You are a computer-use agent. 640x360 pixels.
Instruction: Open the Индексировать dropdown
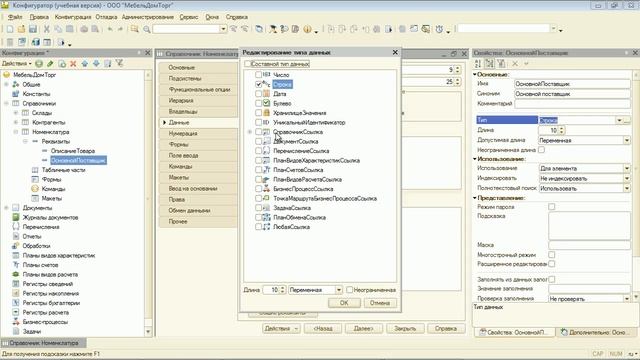pos(627,178)
